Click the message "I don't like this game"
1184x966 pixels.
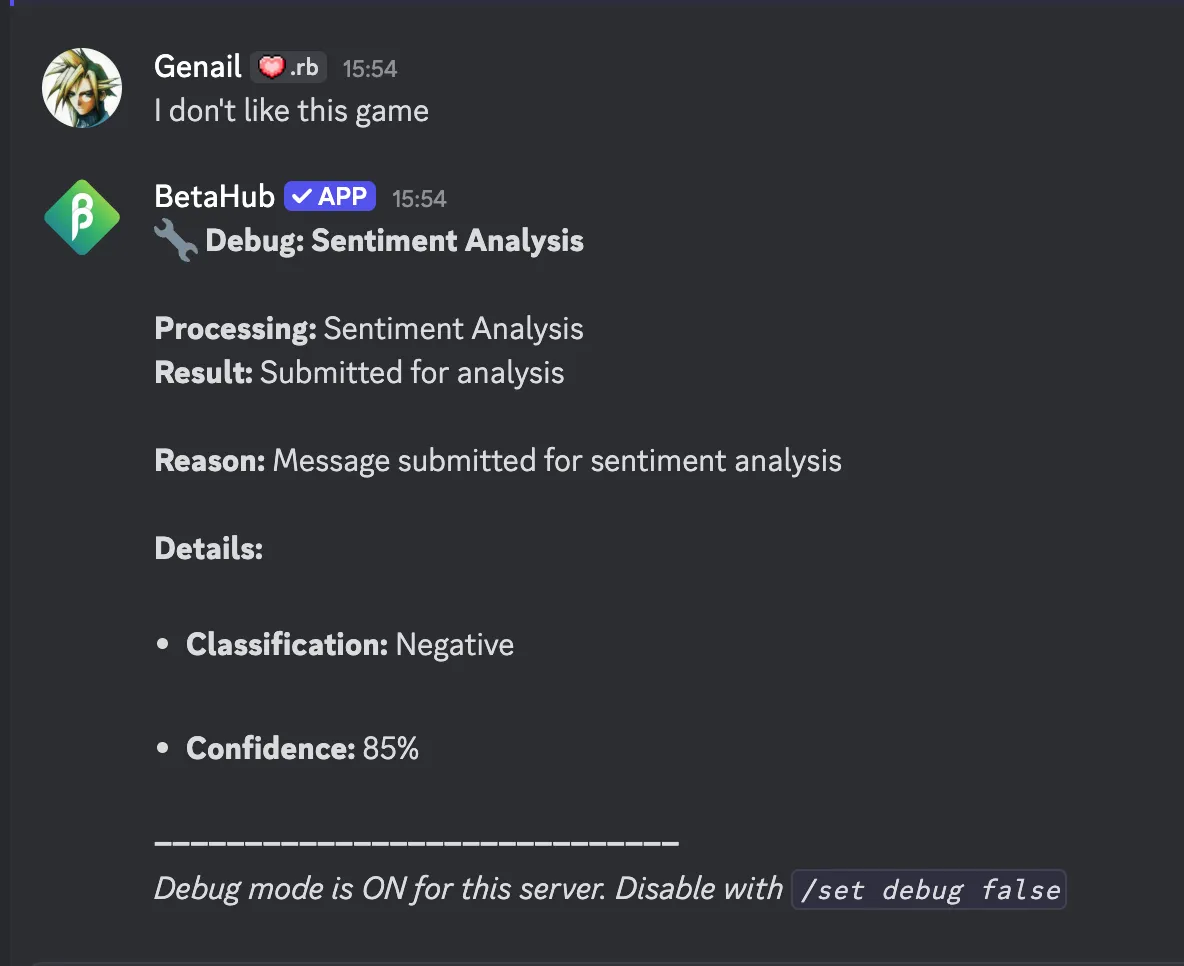coord(292,110)
